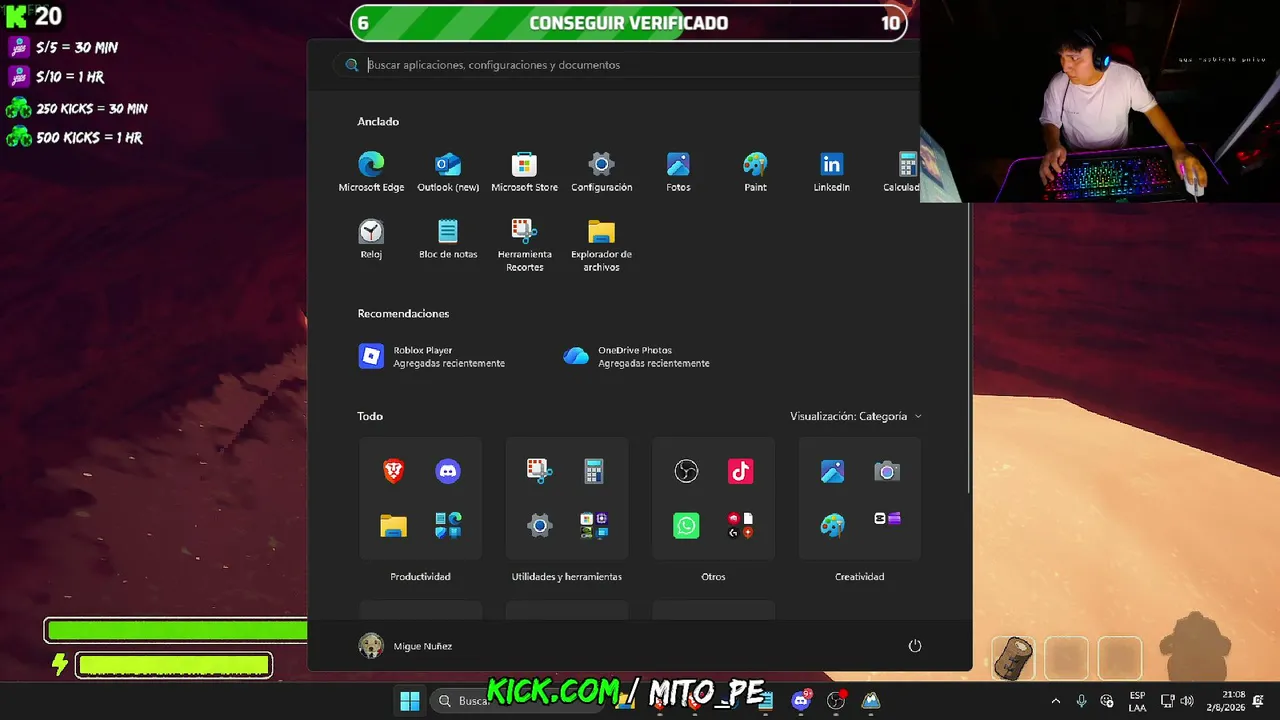Open the Calculadora pinned app

pos(902,171)
